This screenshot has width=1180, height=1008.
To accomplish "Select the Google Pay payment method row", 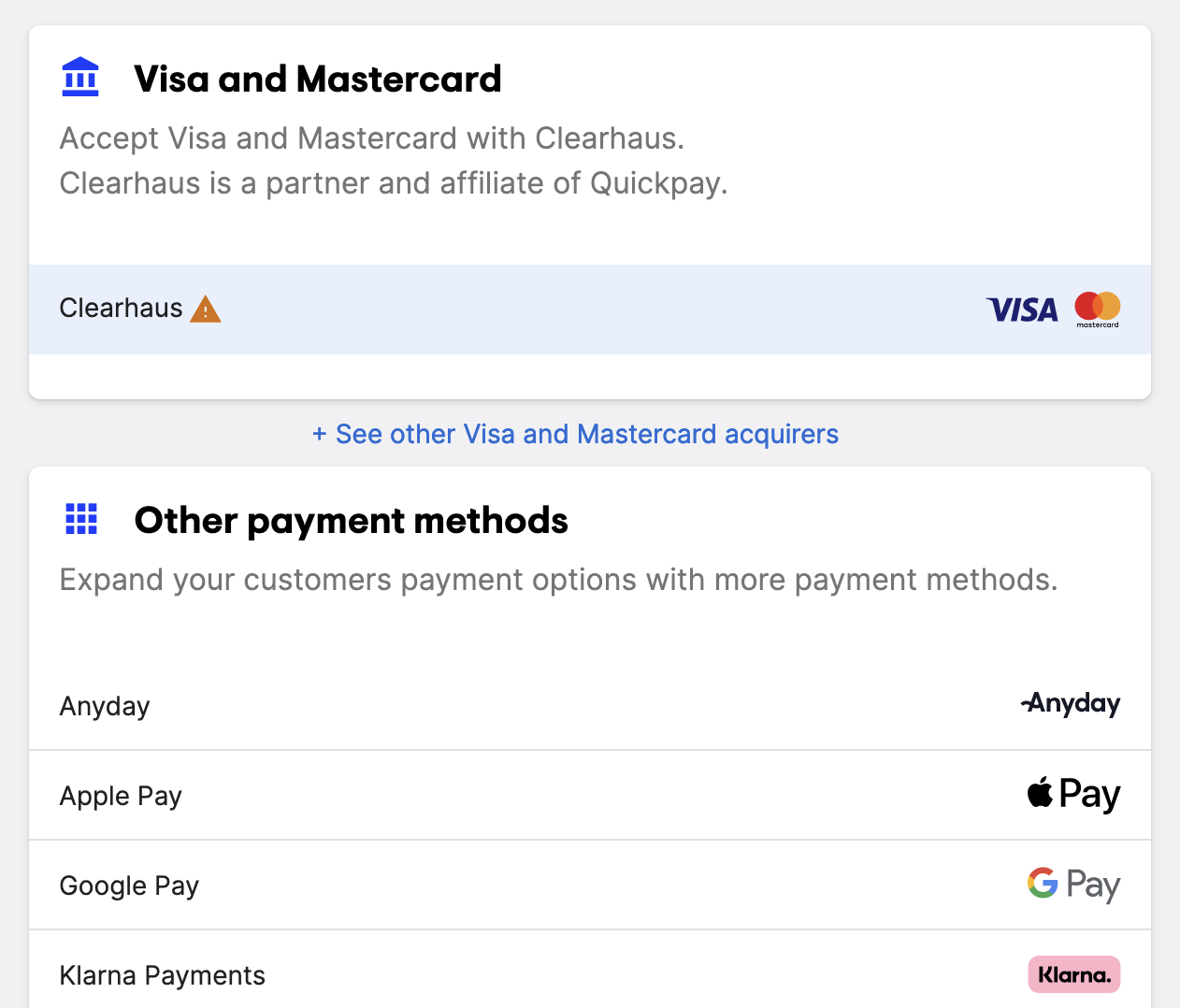I will tap(590, 885).
